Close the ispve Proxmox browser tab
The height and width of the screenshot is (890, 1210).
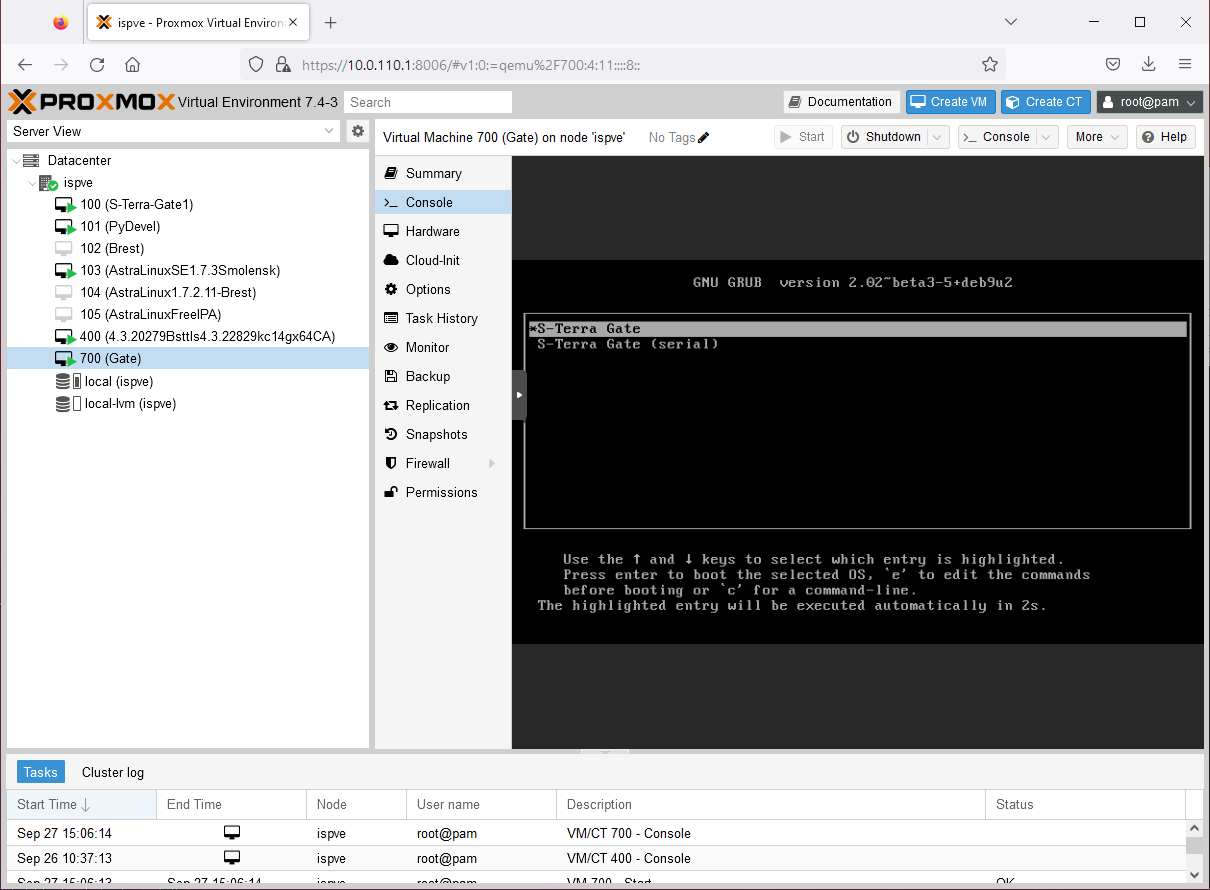(x=293, y=22)
